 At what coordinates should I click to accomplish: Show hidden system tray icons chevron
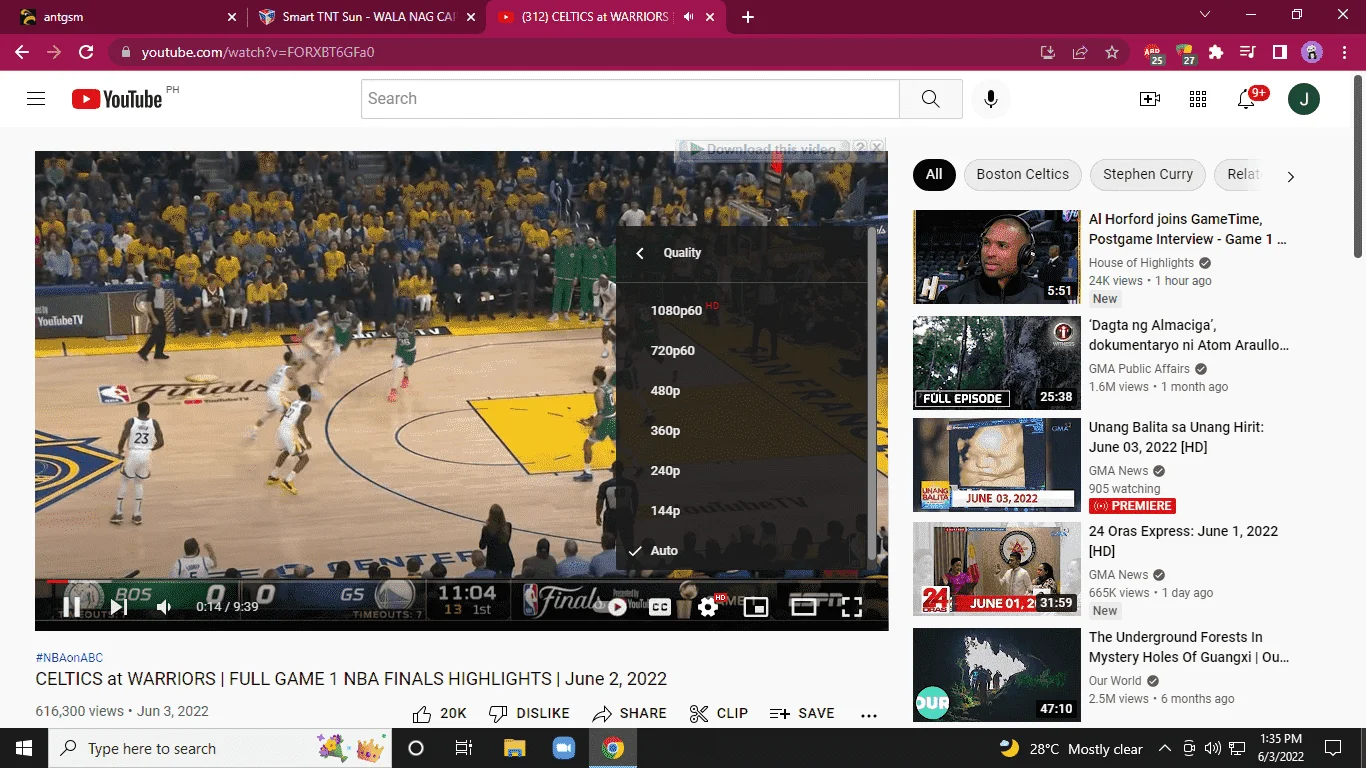point(1164,748)
